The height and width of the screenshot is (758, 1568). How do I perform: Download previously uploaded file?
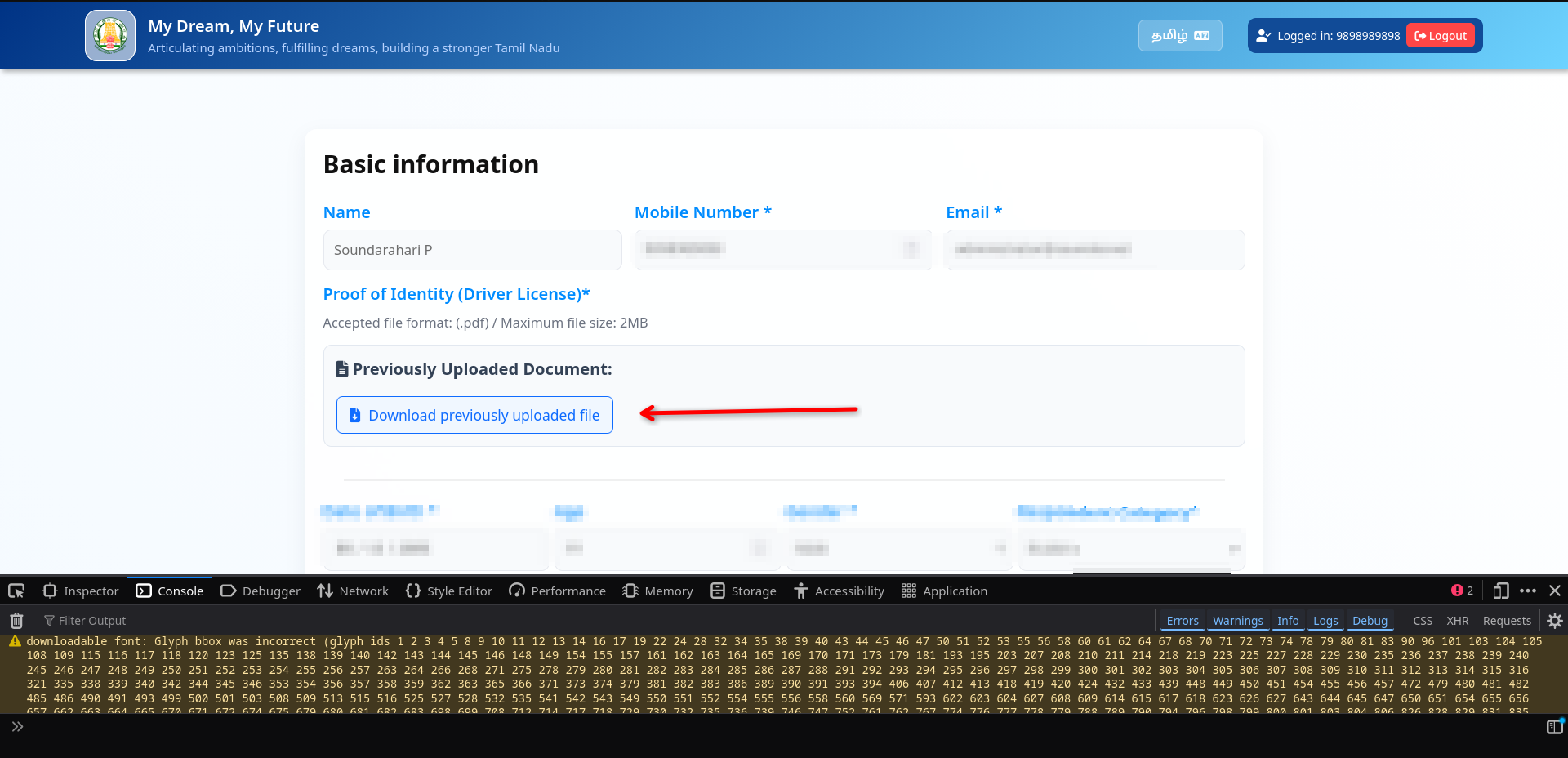pos(474,415)
